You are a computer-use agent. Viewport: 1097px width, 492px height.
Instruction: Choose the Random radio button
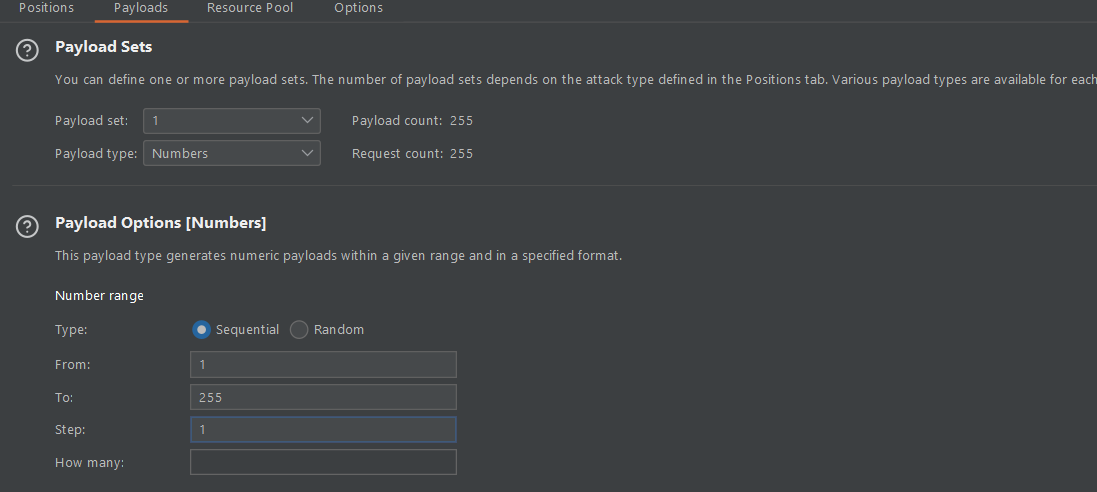(299, 330)
